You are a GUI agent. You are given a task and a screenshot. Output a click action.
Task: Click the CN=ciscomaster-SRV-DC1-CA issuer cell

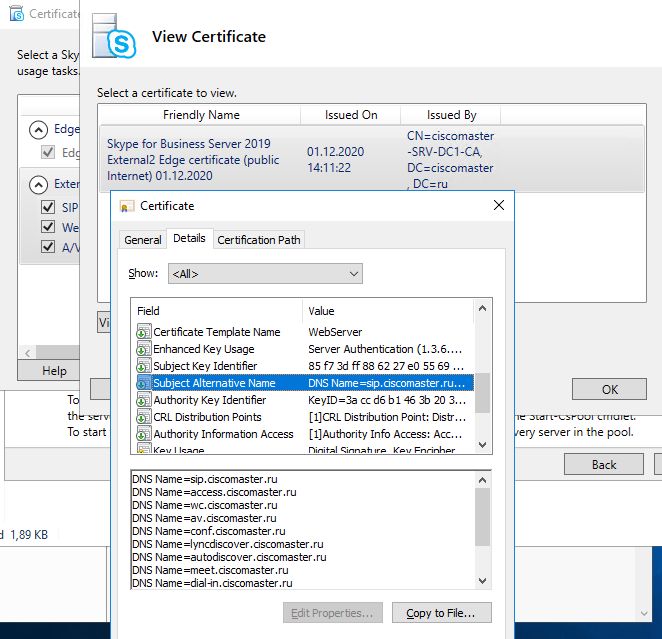tap(450, 160)
